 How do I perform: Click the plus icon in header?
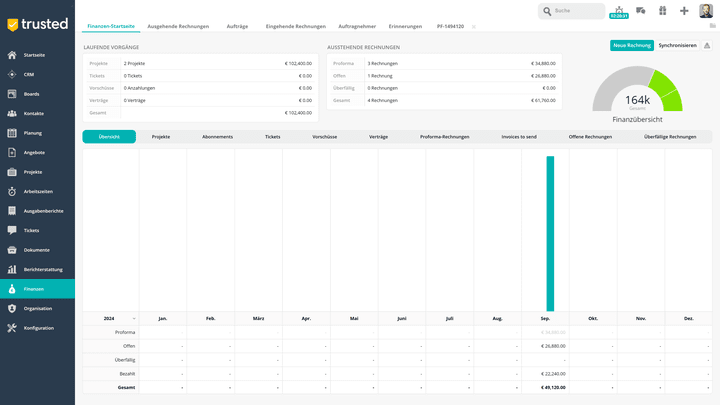coord(684,11)
